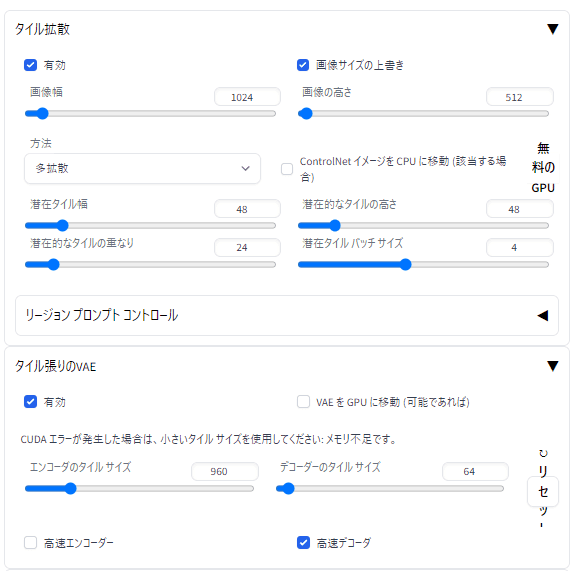Adjust the 潜在タイル幅 slider
The width and height of the screenshot is (576, 571).
pos(150,225)
